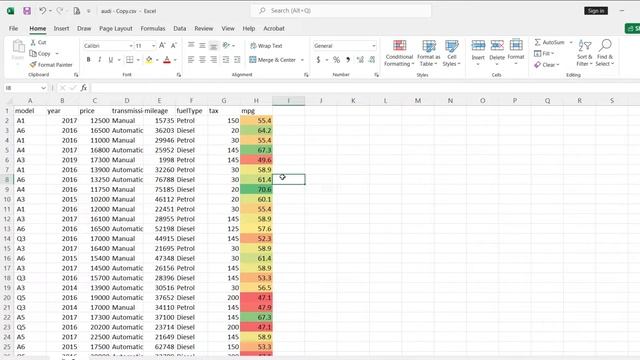The height and width of the screenshot is (360, 640).
Task: Open Font settings dialog launcher
Action: point(178,75)
